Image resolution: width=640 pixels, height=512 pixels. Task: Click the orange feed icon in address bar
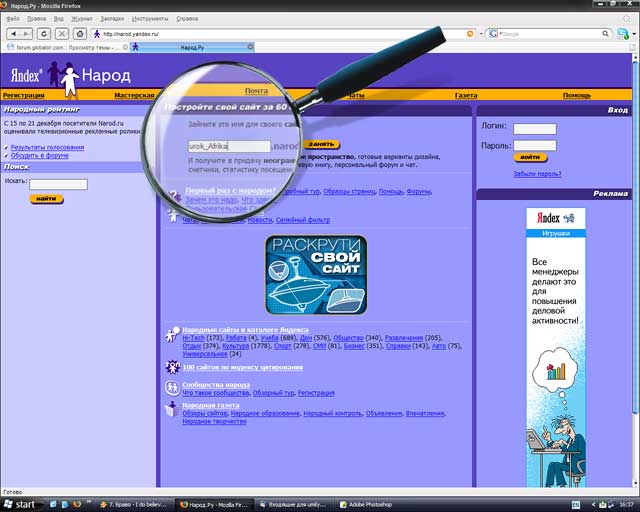coord(470,34)
